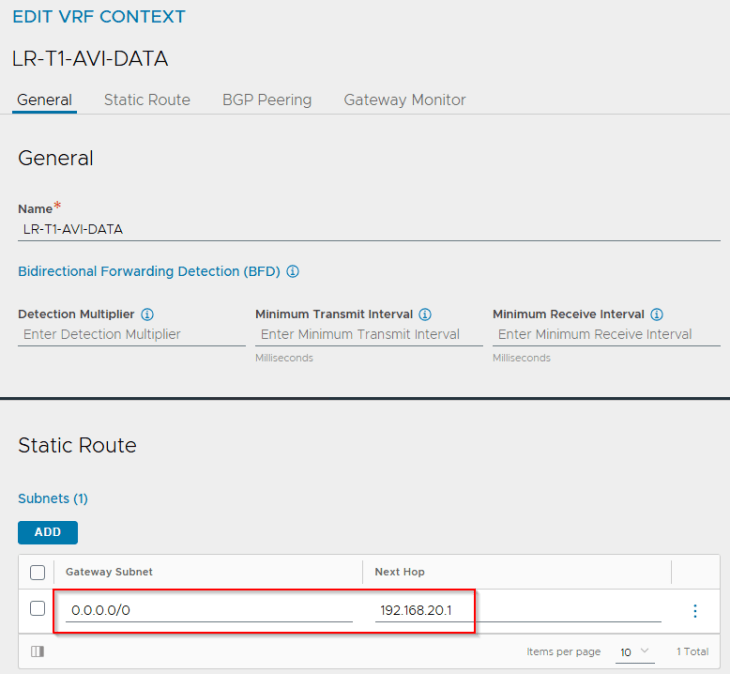Click the BFD info icon

click(293, 272)
